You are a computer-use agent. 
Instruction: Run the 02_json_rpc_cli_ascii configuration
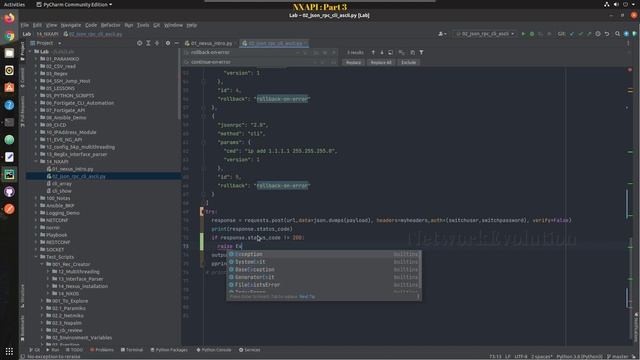point(523,34)
